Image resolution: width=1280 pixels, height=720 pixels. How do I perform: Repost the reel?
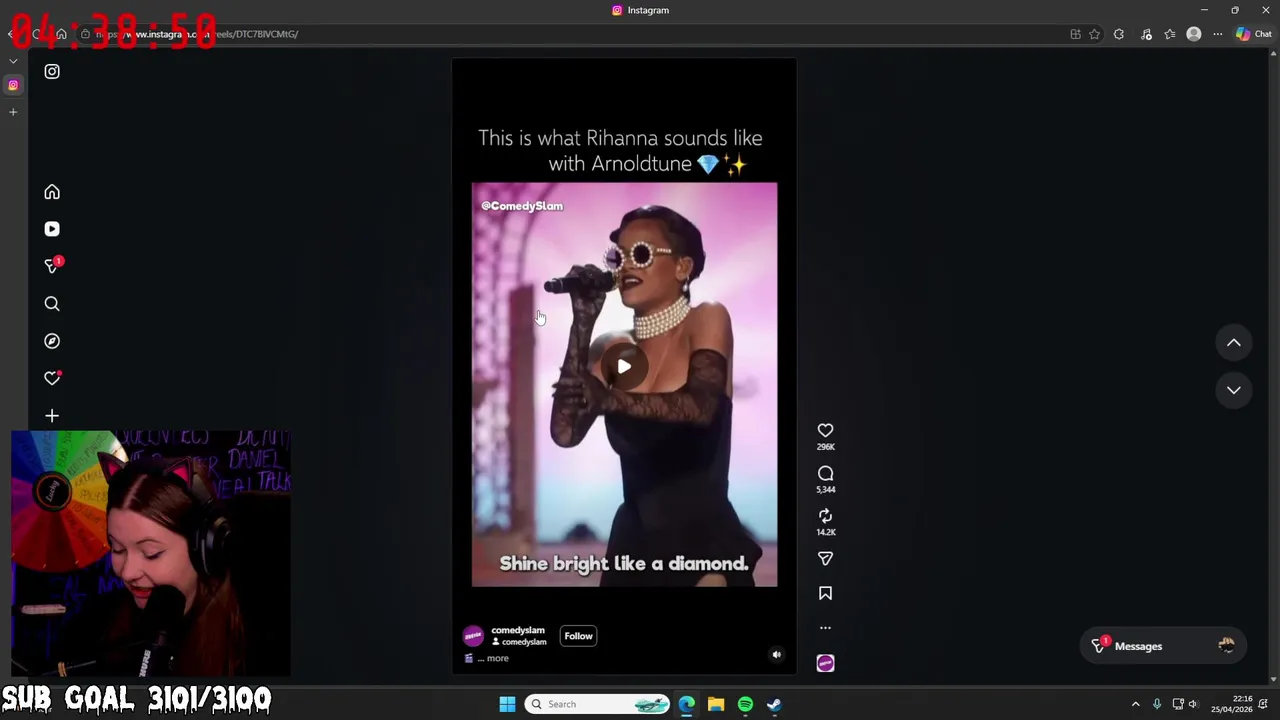click(825, 516)
